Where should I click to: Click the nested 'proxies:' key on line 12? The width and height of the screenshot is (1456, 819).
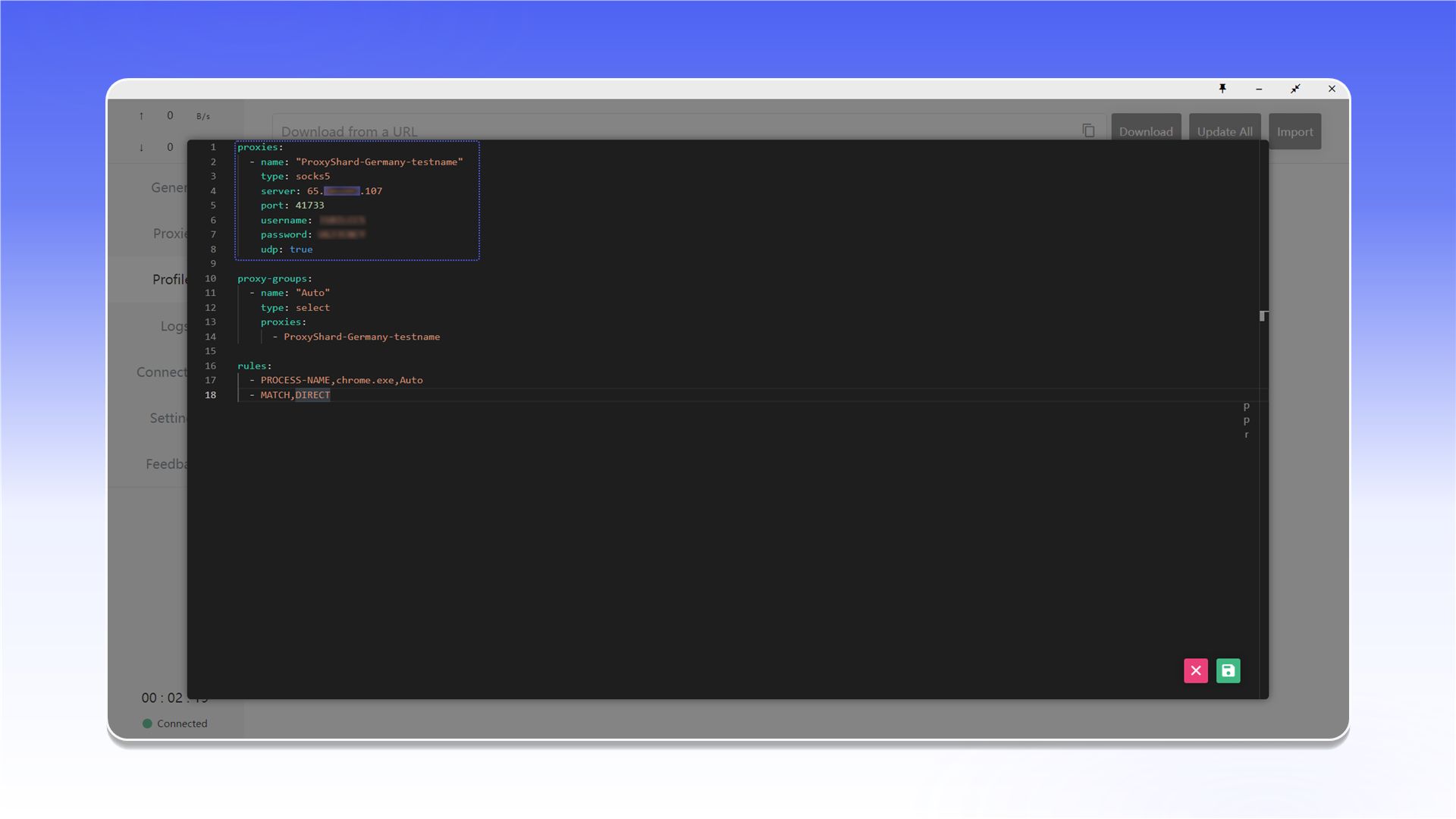284,322
